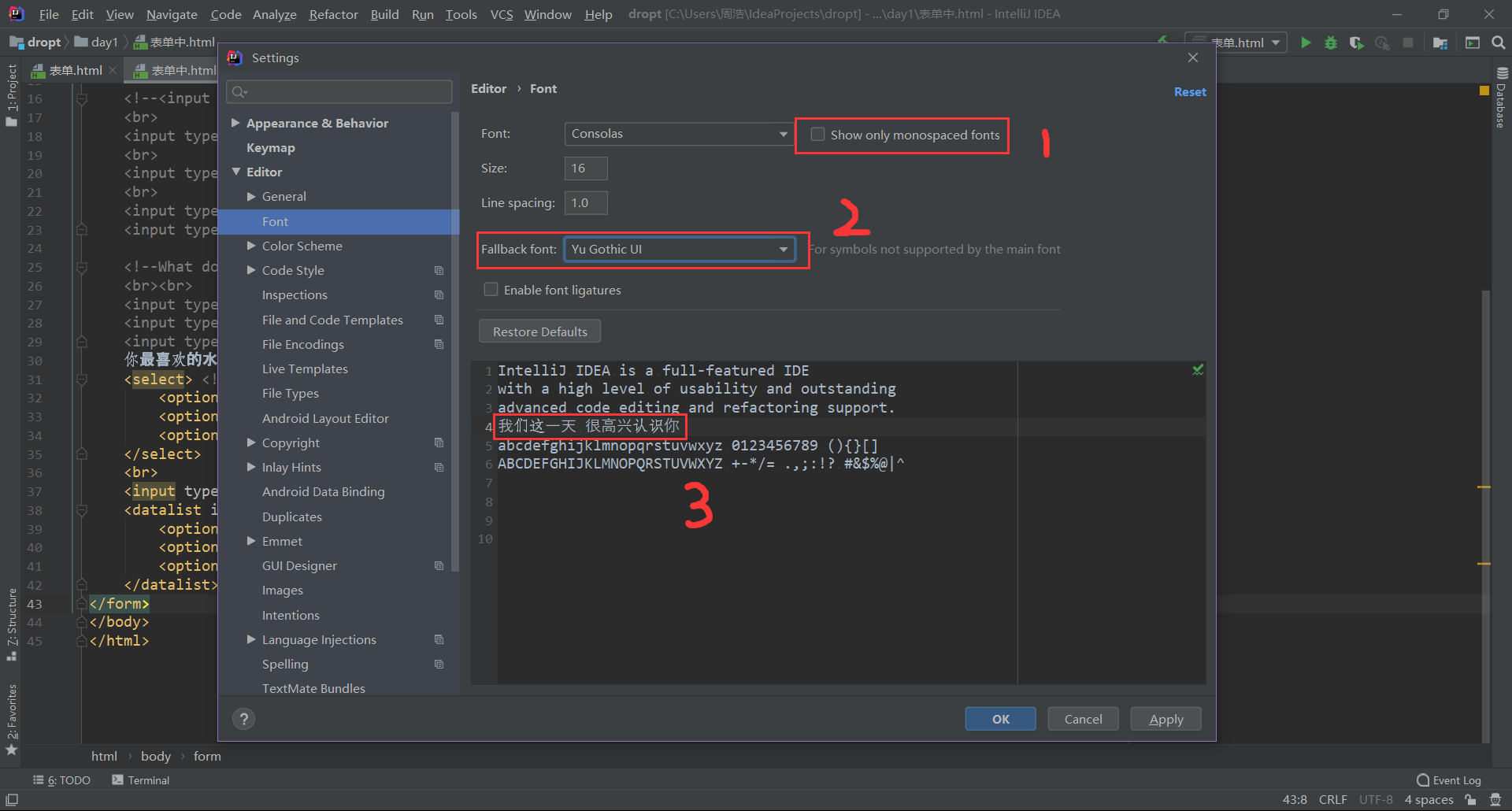Viewport: 1512px width, 811px height.
Task: Click the Editor breadcrumb in settings header
Action: point(488,89)
